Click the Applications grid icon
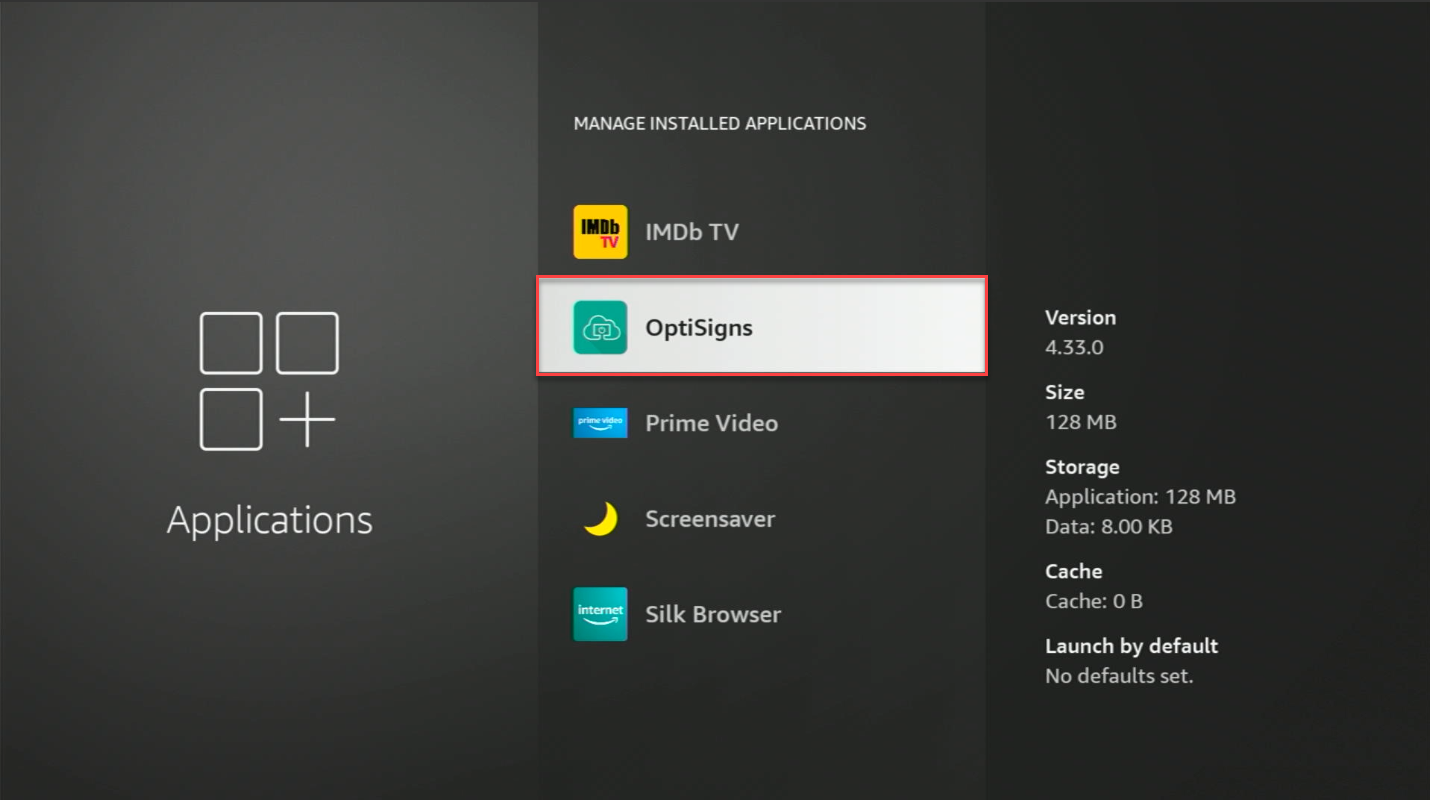1430x800 pixels. coord(269,380)
